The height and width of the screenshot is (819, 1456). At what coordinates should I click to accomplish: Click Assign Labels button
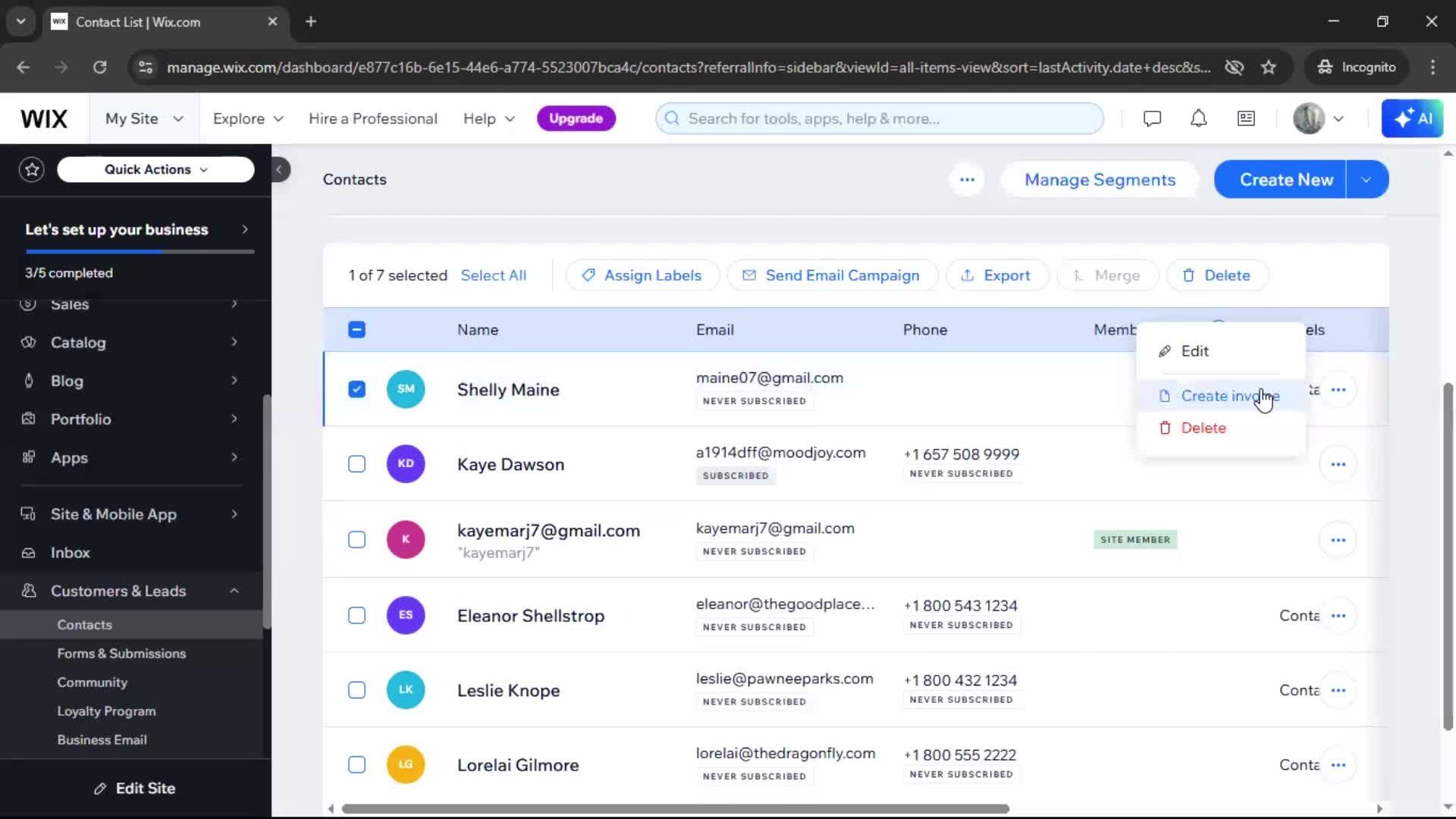click(x=642, y=275)
